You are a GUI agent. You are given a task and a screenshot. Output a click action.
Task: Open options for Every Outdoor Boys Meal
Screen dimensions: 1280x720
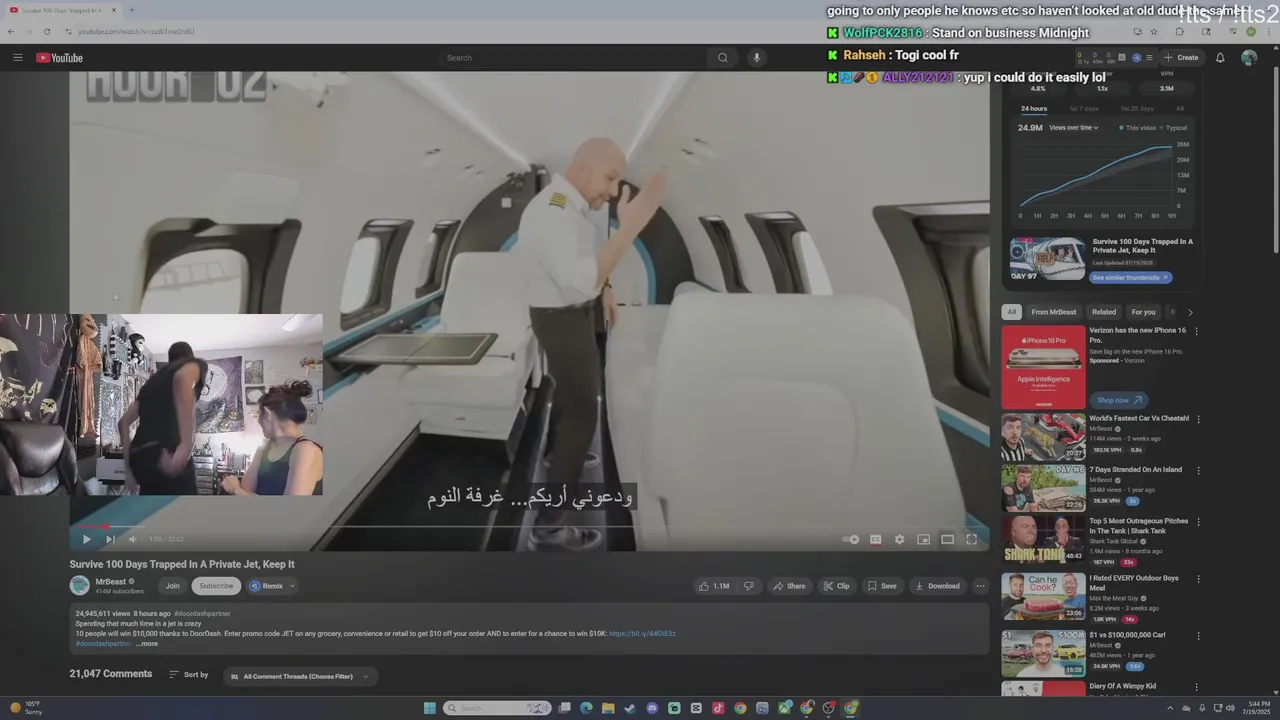coord(1197,579)
